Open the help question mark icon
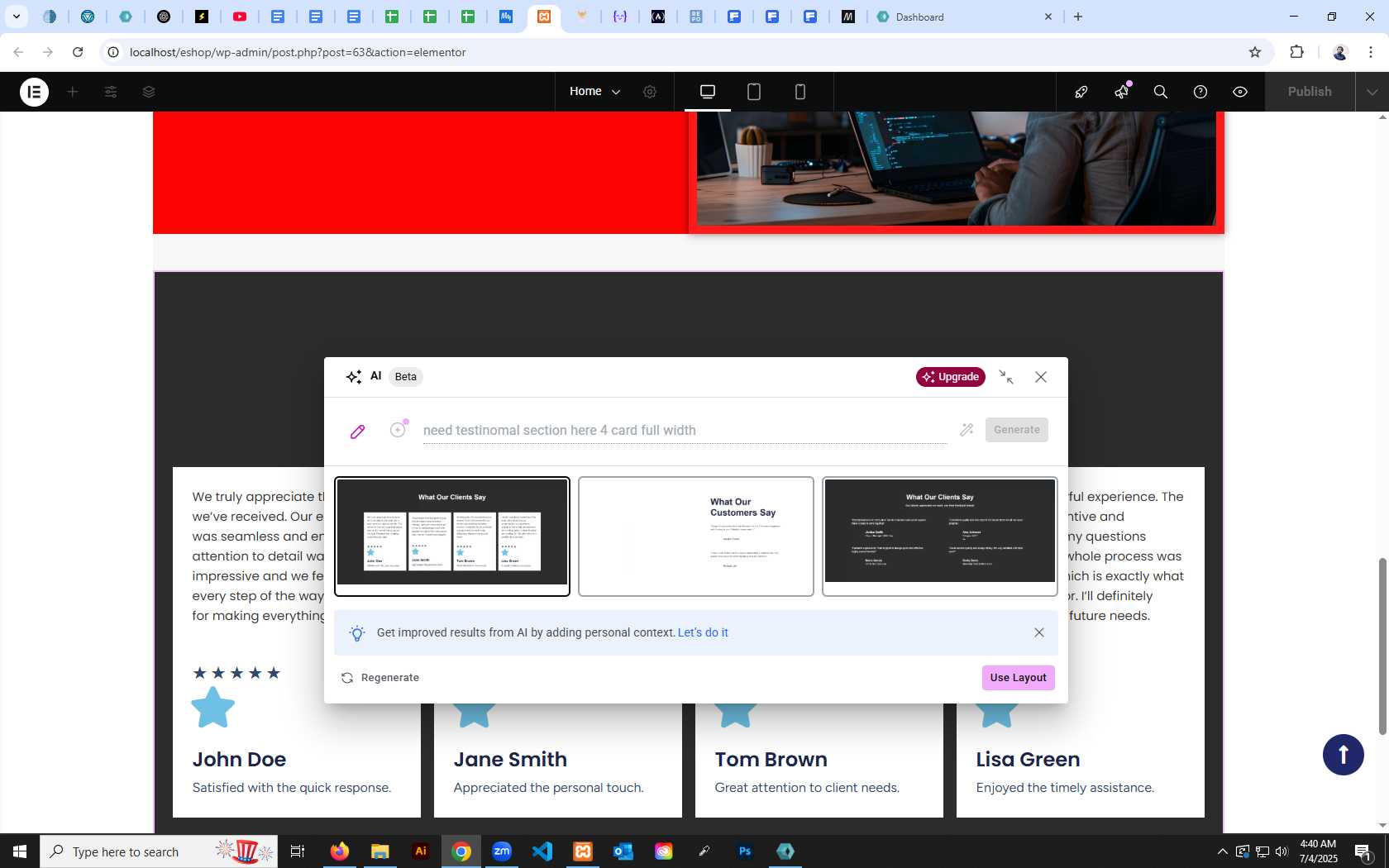Image resolution: width=1389 pixels, height=868 pixels. pyautogui.click(x=1200, y=92)
